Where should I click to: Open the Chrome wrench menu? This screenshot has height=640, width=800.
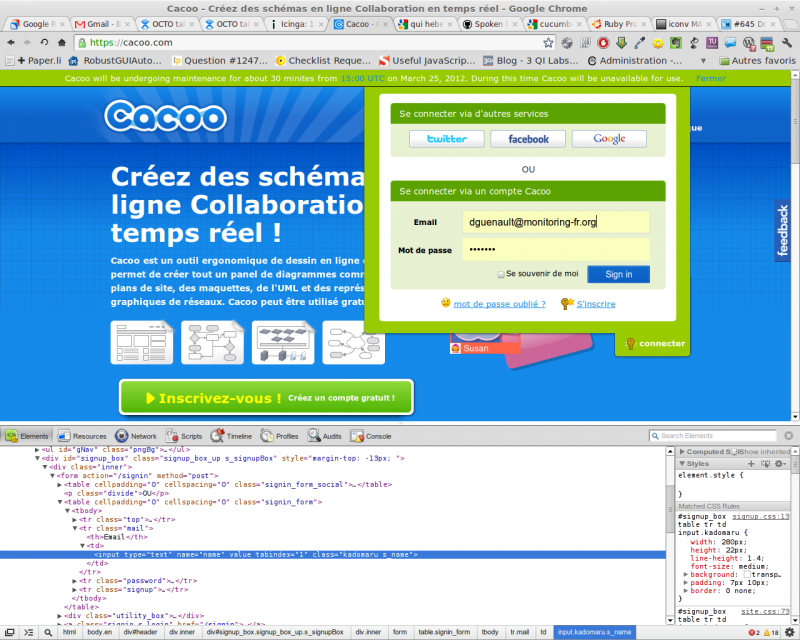click(x=787, y=43)
